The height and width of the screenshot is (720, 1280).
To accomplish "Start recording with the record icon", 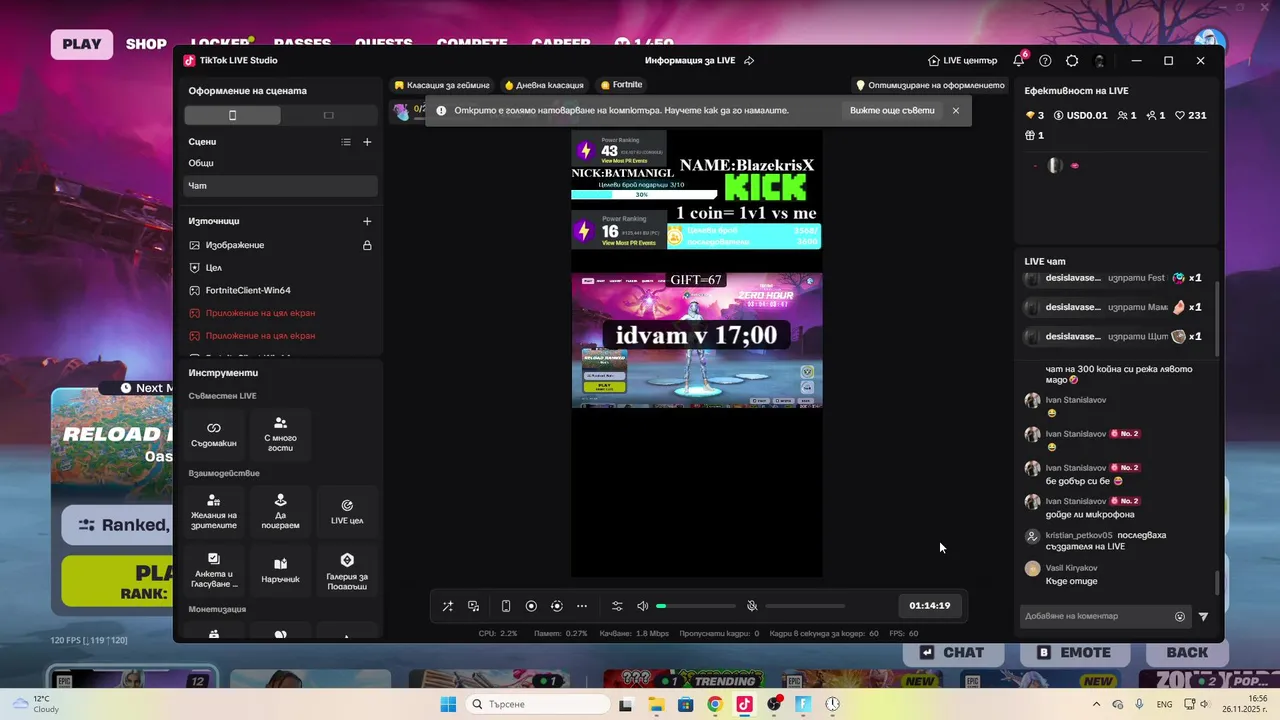I will 531,606.
